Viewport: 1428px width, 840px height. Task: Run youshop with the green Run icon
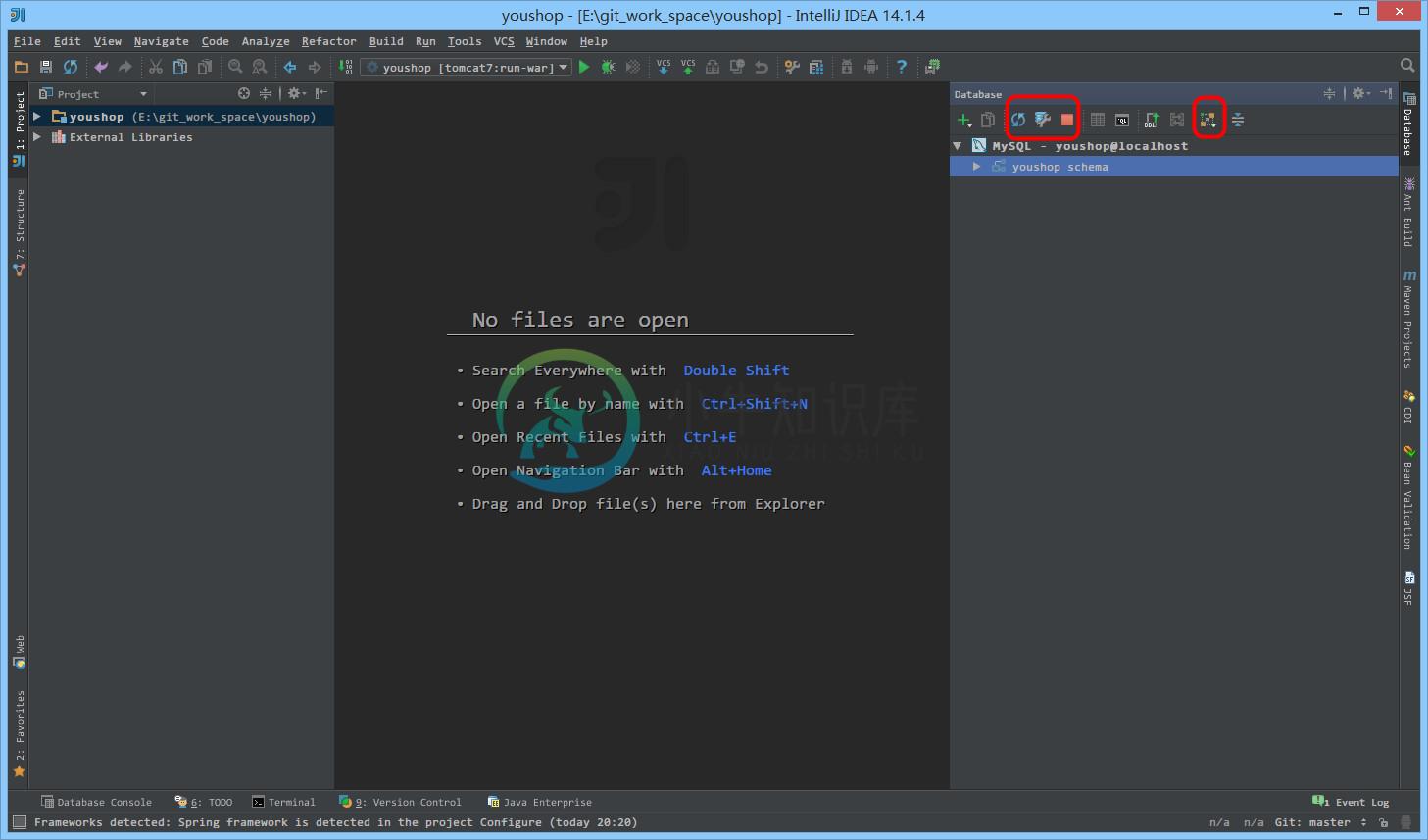pyautogui.click(x=584, y=67)
